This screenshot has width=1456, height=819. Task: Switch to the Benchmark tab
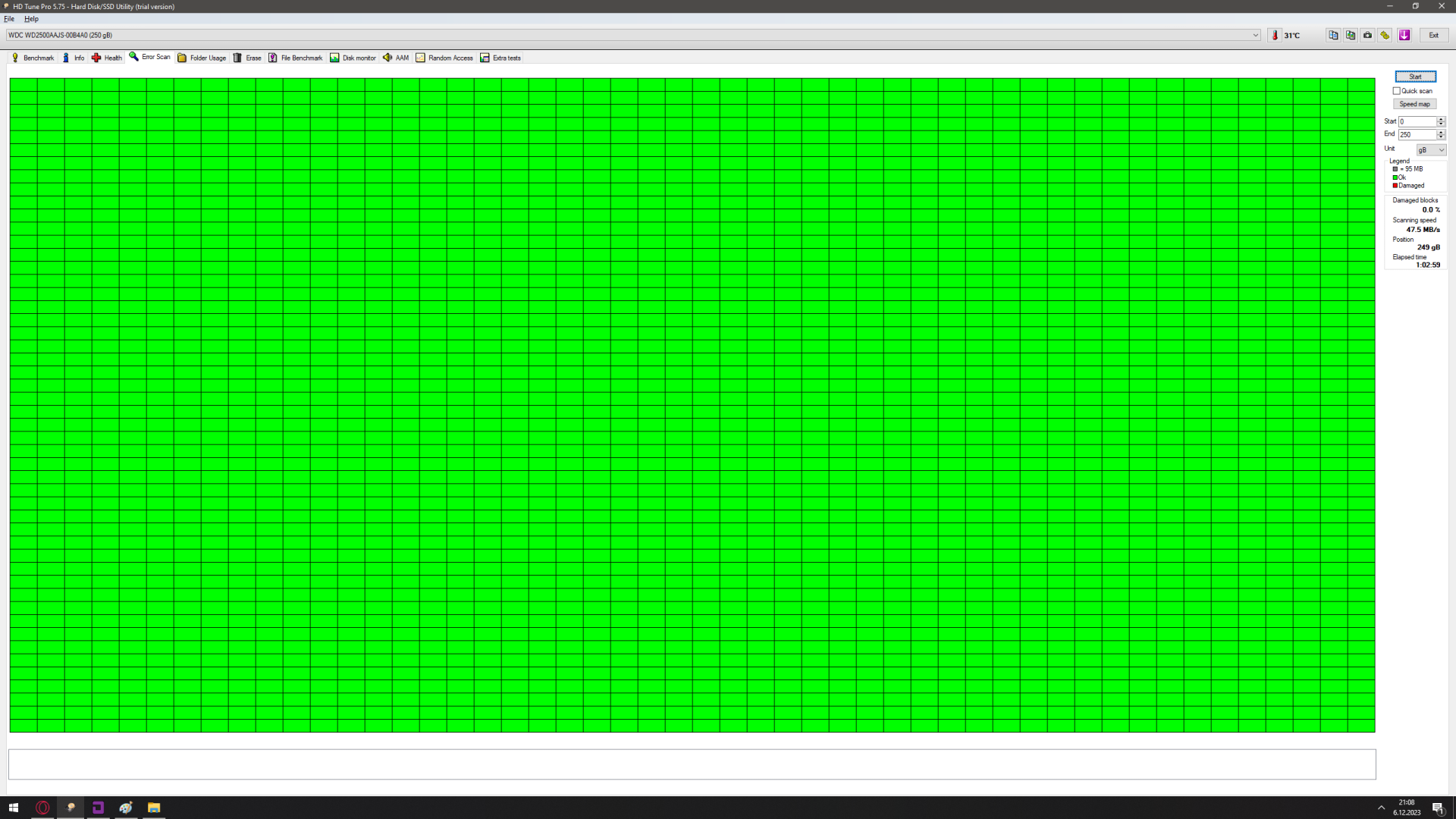33,58
